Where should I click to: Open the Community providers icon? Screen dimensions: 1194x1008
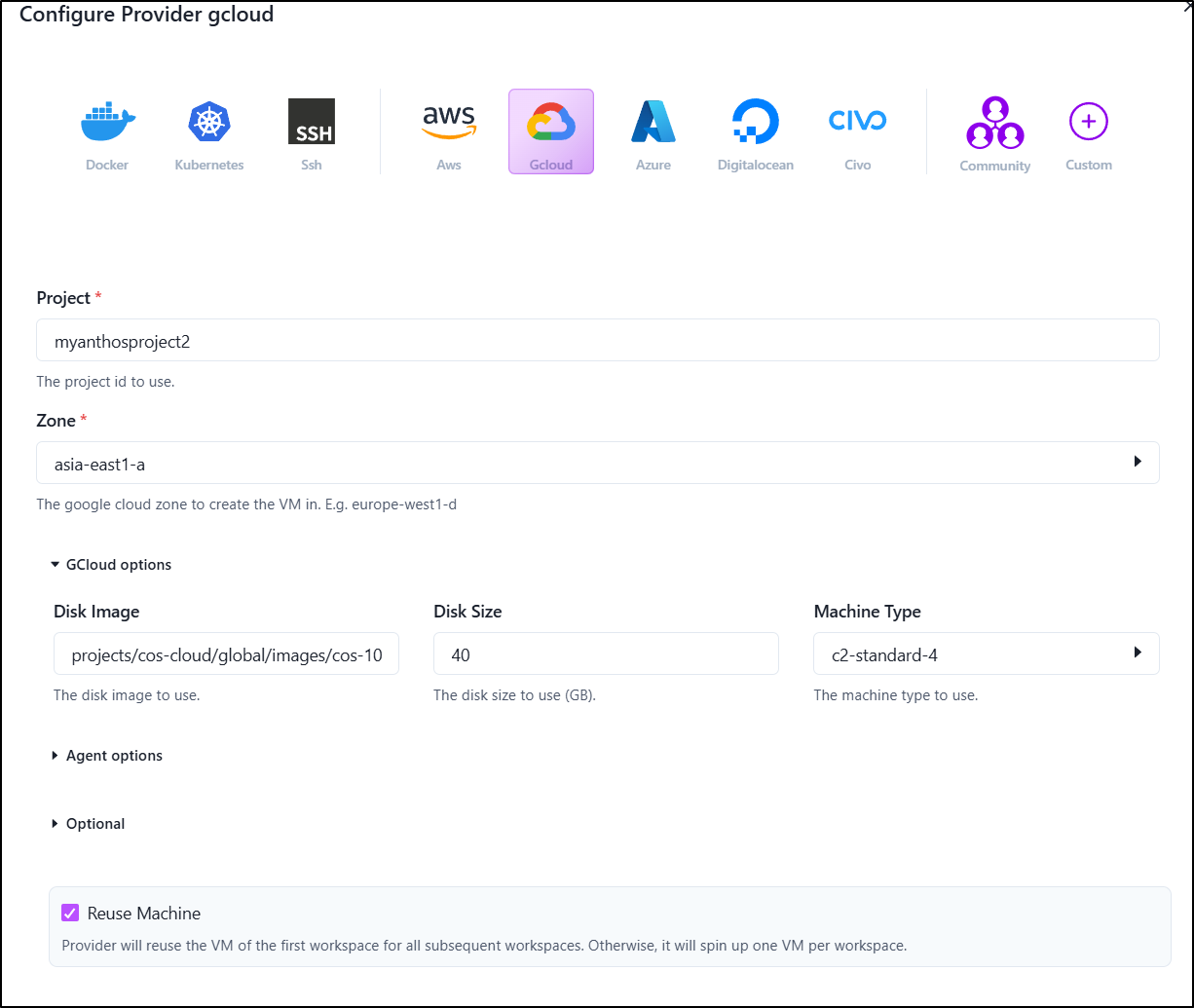(x=994, y=131)
